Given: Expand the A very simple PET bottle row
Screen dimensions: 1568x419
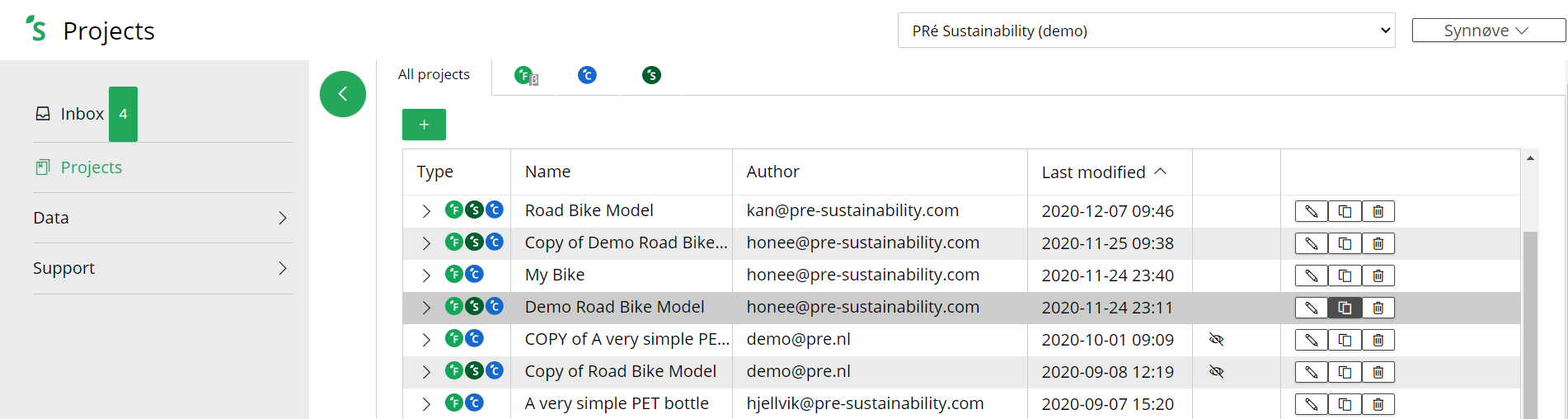Looking at the screenshot, I should pos(426,404).
